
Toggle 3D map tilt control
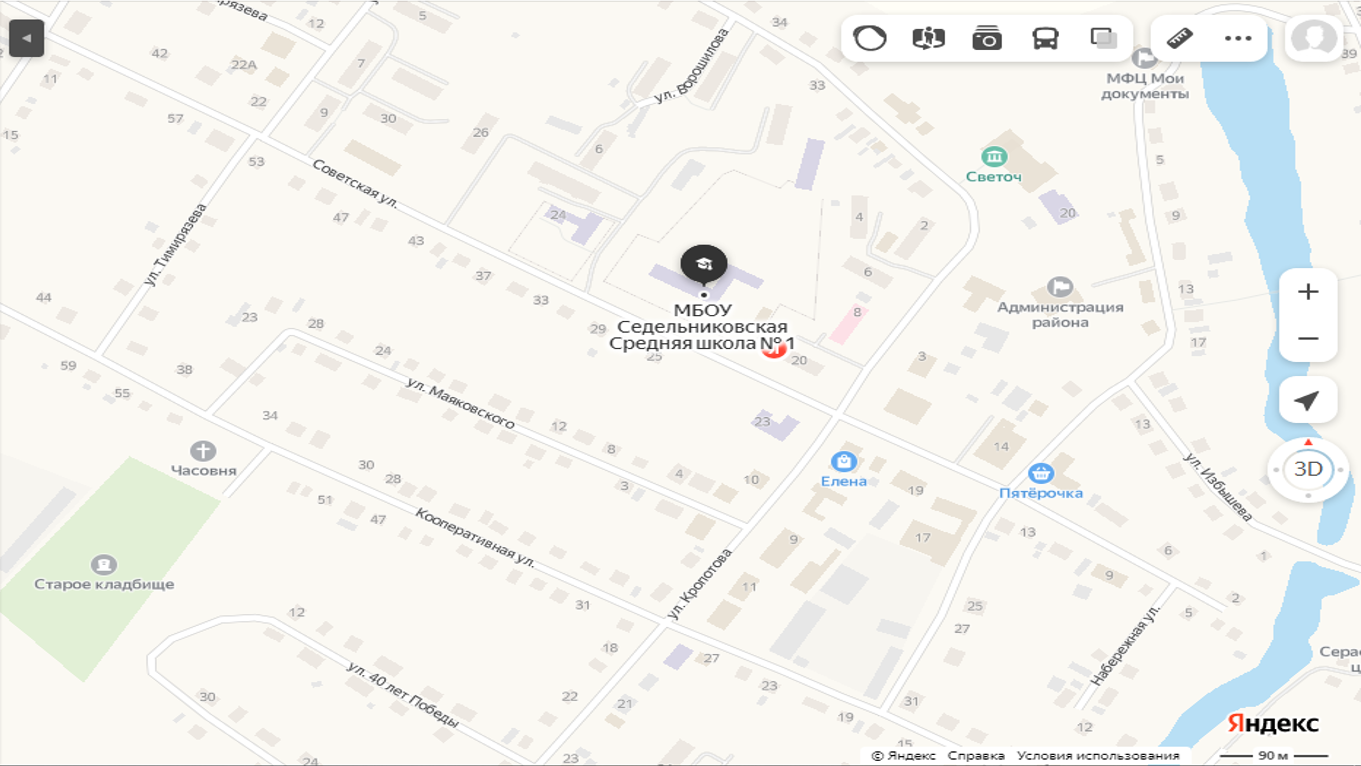[1308, 469]
